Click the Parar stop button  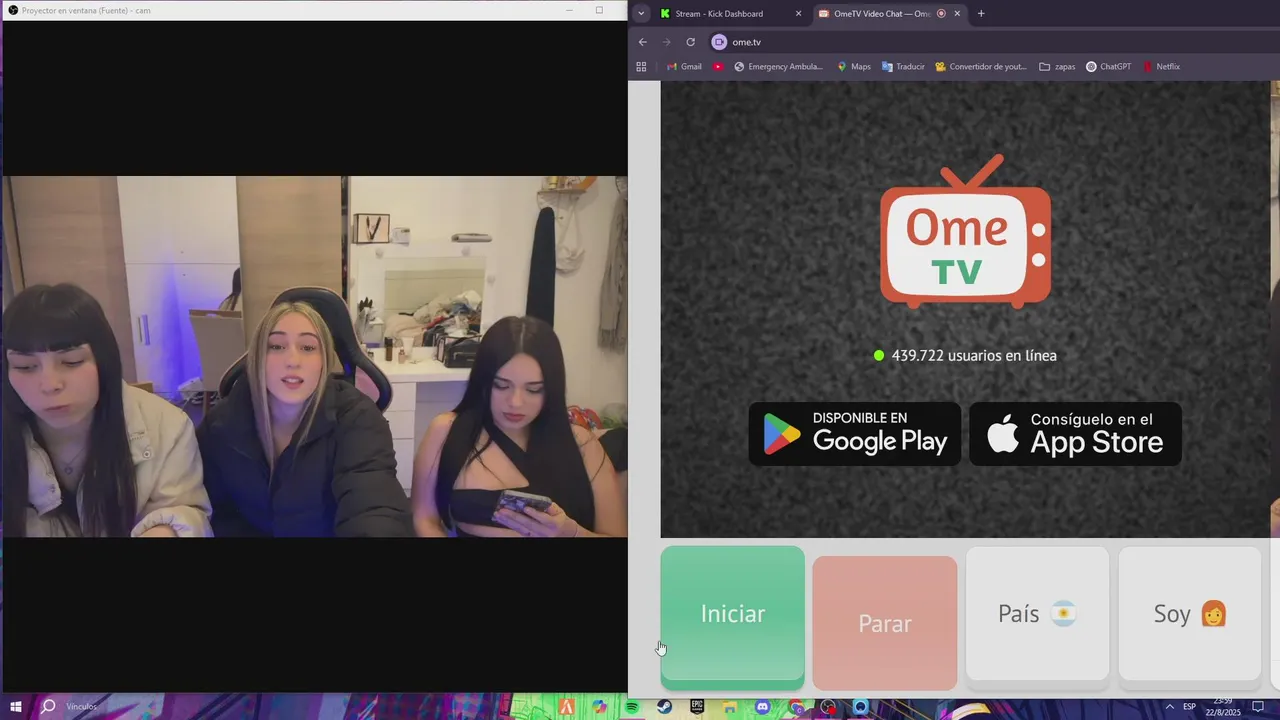click(x=885, y=623)
